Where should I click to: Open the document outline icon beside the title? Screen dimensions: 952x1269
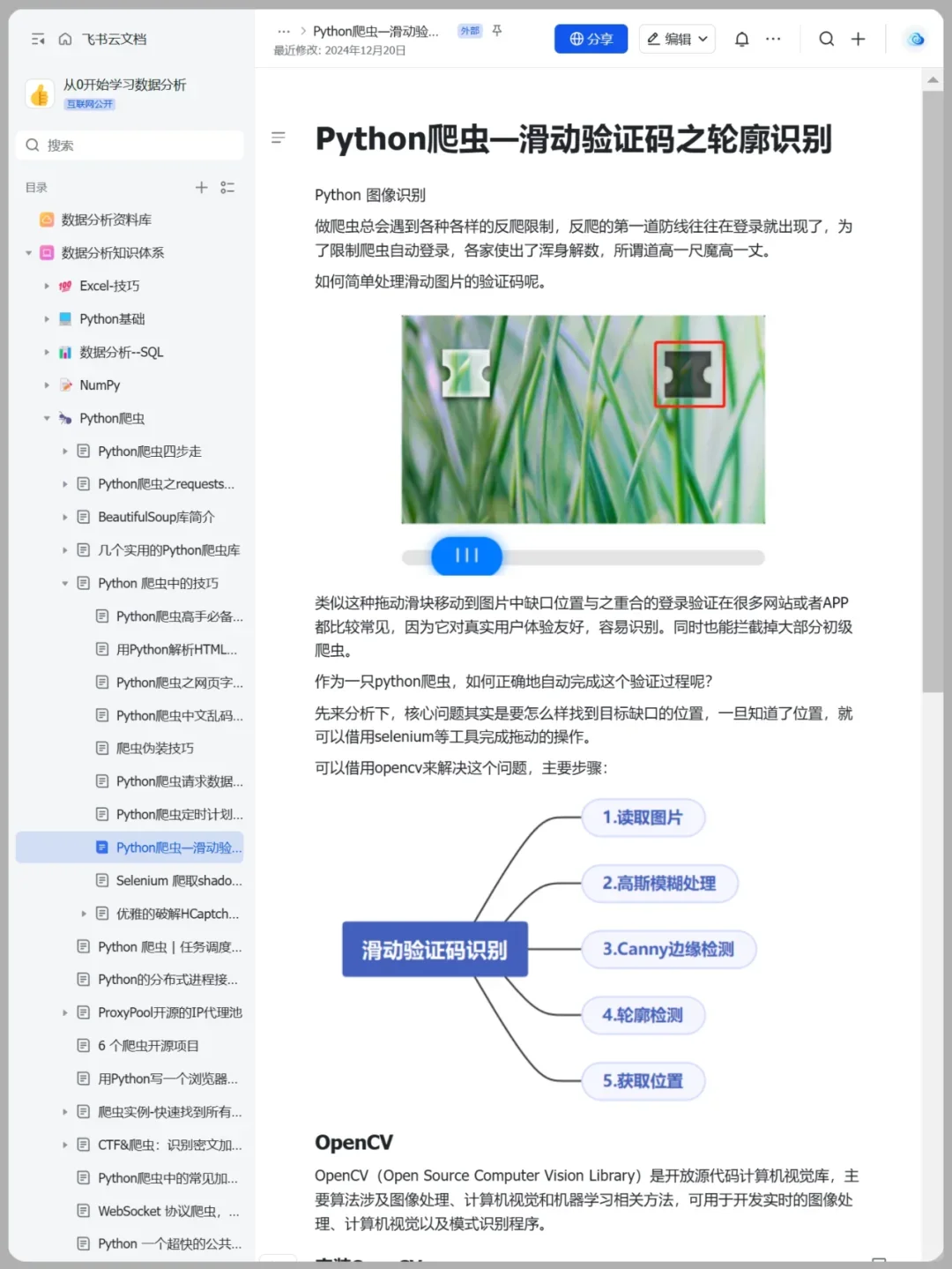279,138
